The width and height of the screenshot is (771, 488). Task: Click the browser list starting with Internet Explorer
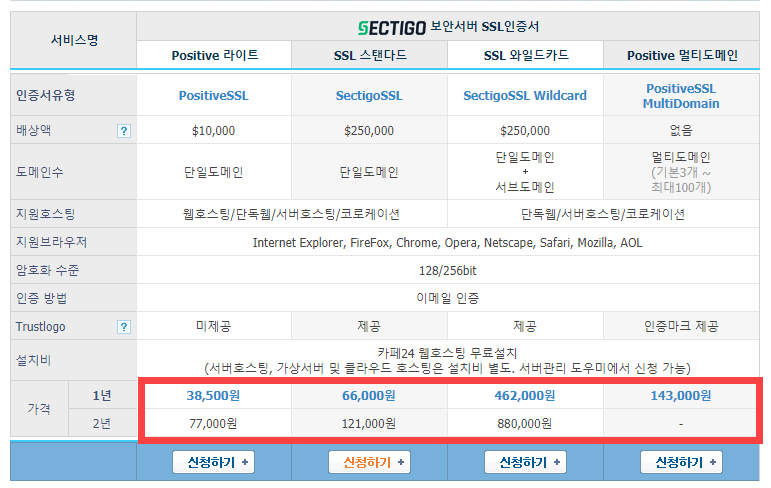point(447,243)
